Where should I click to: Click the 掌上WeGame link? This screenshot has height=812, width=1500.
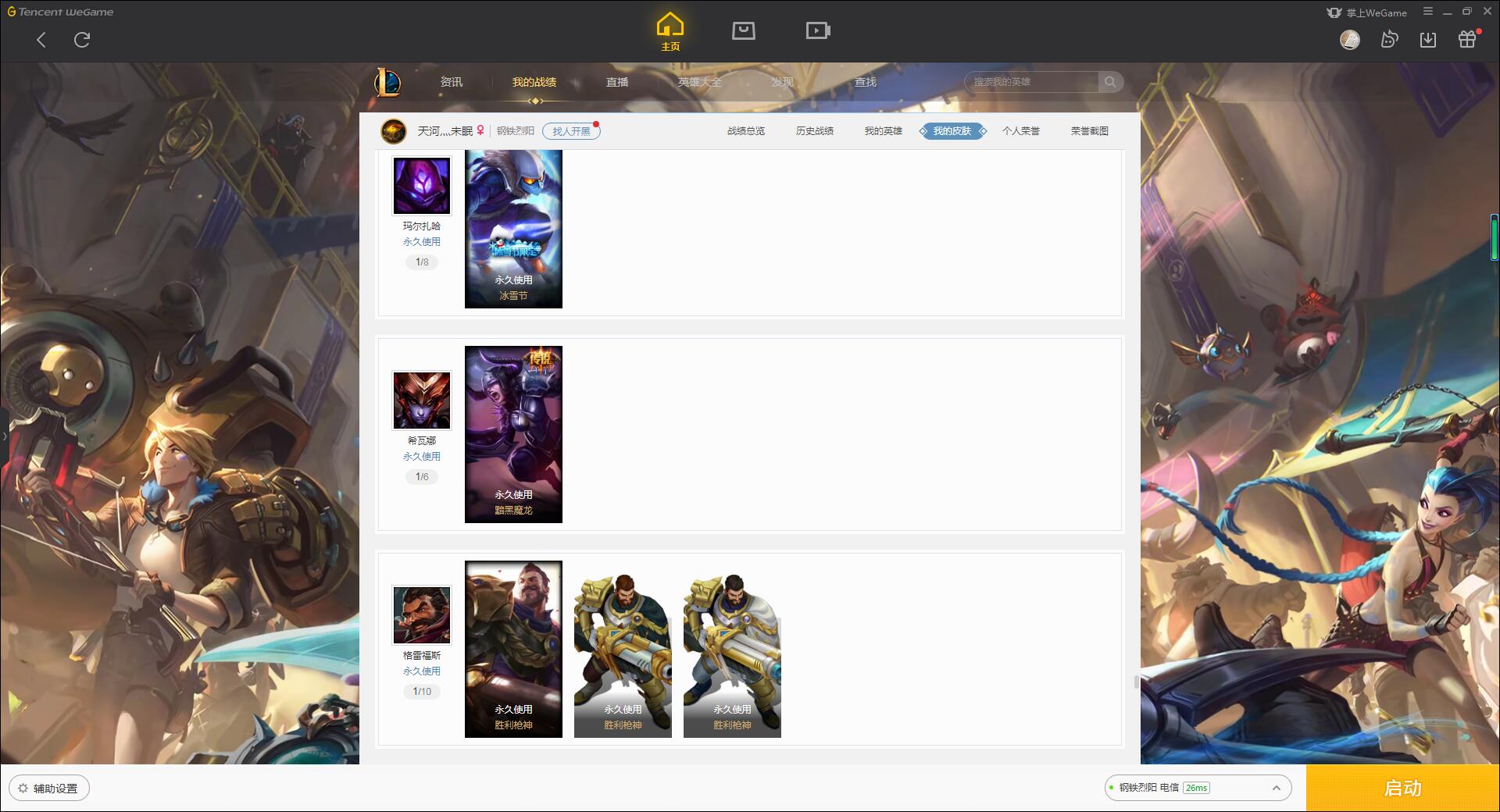tap(1367, 12)
